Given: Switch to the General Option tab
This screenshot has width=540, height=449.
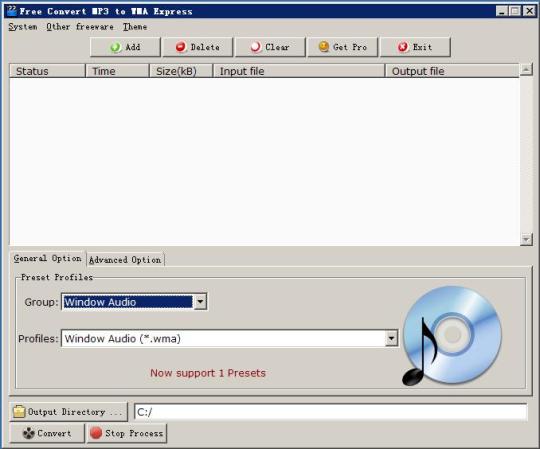Looking at the screenshot, I should [48, 258].
